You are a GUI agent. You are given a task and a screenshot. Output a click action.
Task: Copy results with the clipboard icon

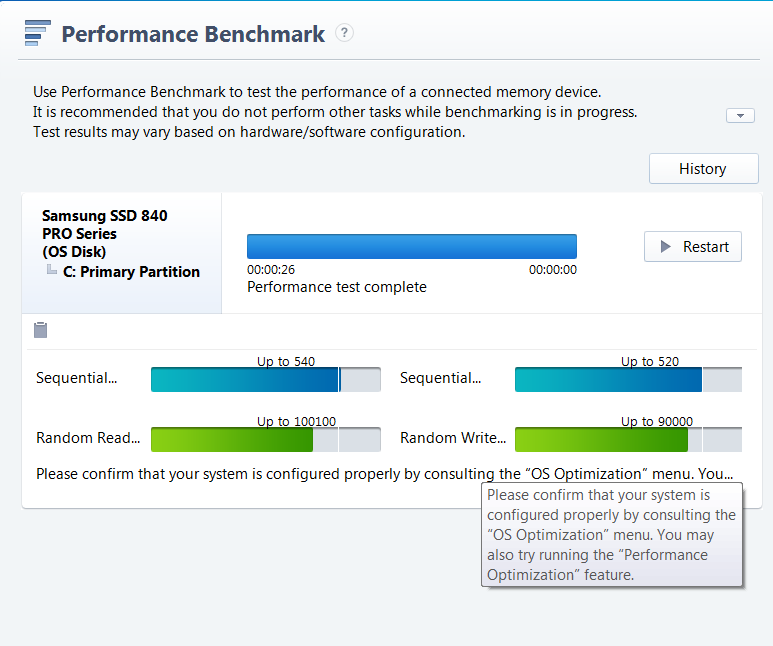coord(40,330)
